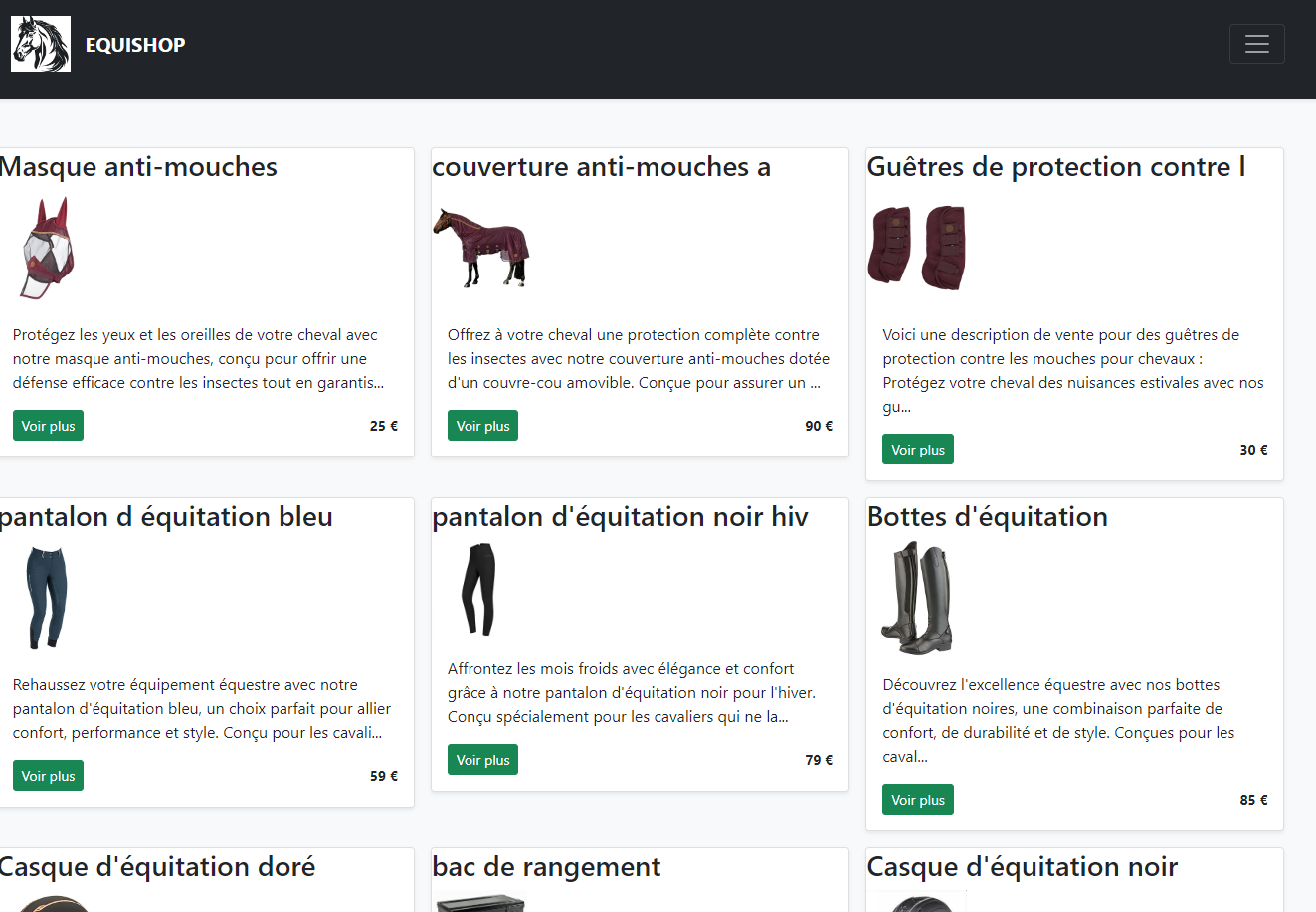The image size is (1316, 912).
Task: Open the hamburger navigation menu
Action: pos(1256,43)
